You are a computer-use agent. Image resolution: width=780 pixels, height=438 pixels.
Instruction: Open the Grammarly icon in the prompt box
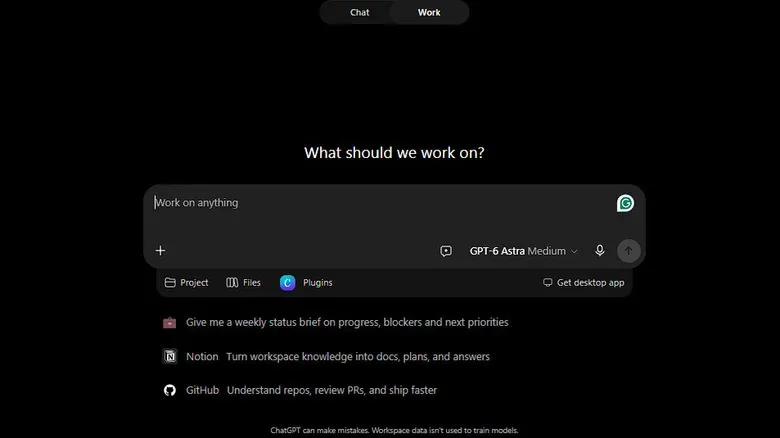coord(625,203)
